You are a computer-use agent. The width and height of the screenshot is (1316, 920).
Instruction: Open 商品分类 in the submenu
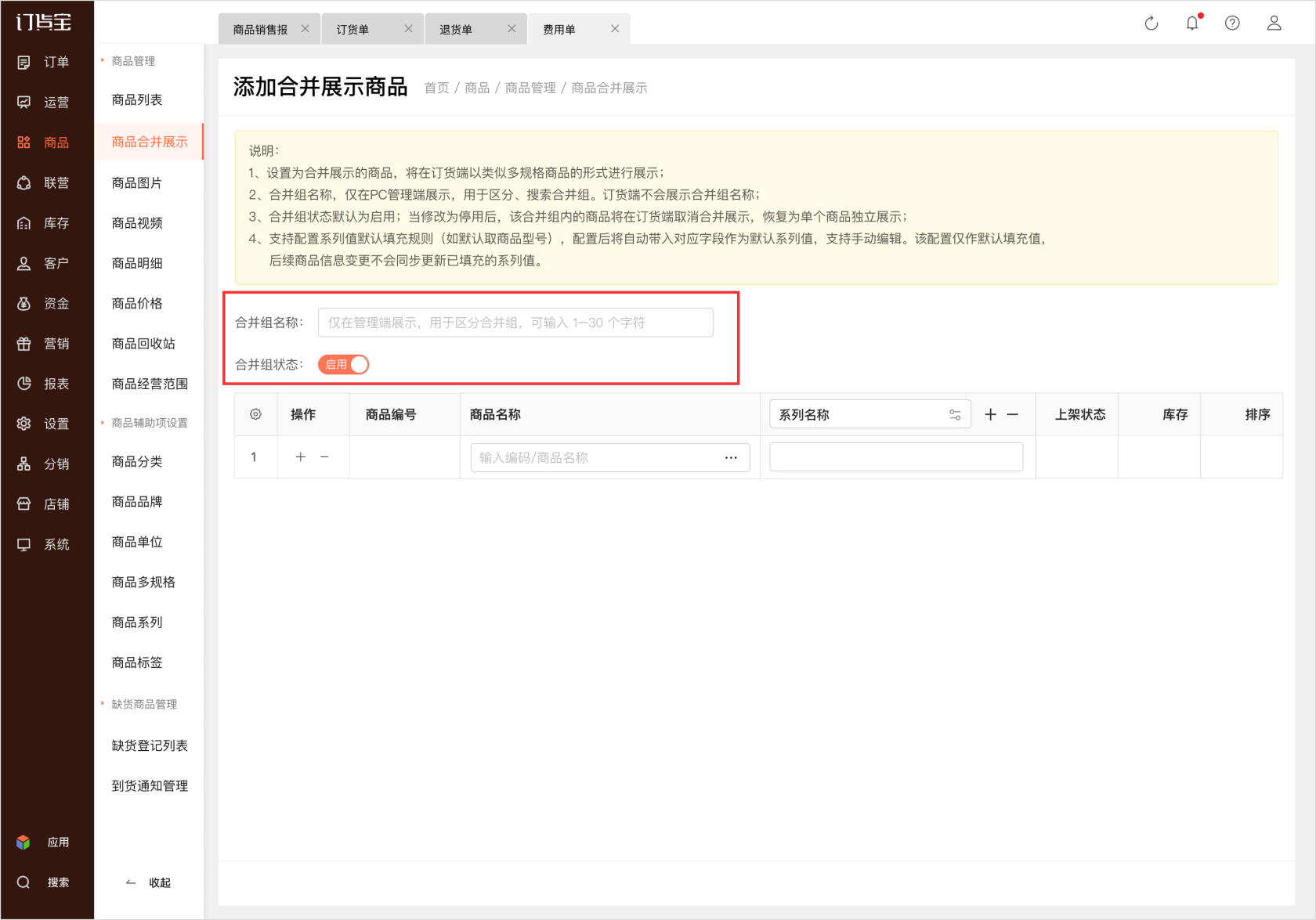click(137, 461)
